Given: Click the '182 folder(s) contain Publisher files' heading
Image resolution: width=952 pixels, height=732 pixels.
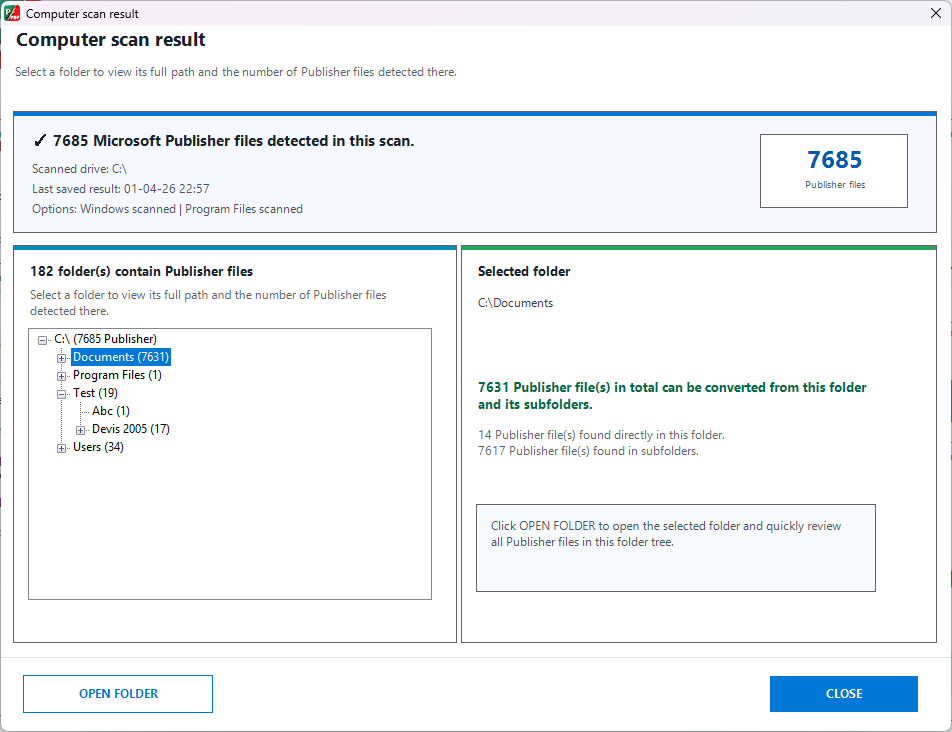Looking at the screenshot, I should click(141, 271).
